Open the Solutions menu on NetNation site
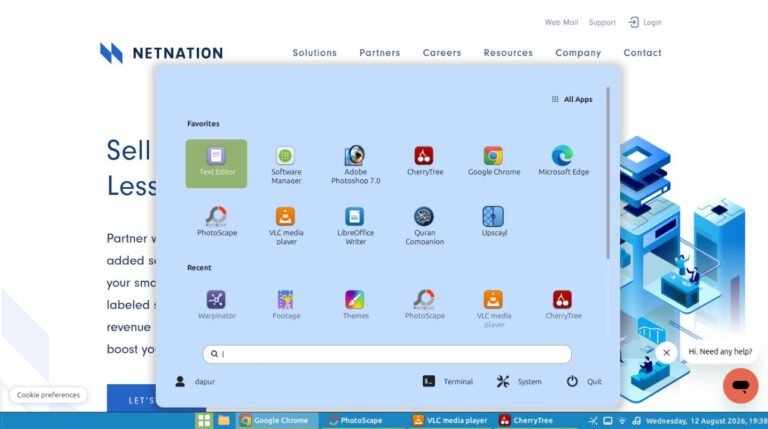The width and height of the screenshot is (768, 429). click(x=314, y=53)
